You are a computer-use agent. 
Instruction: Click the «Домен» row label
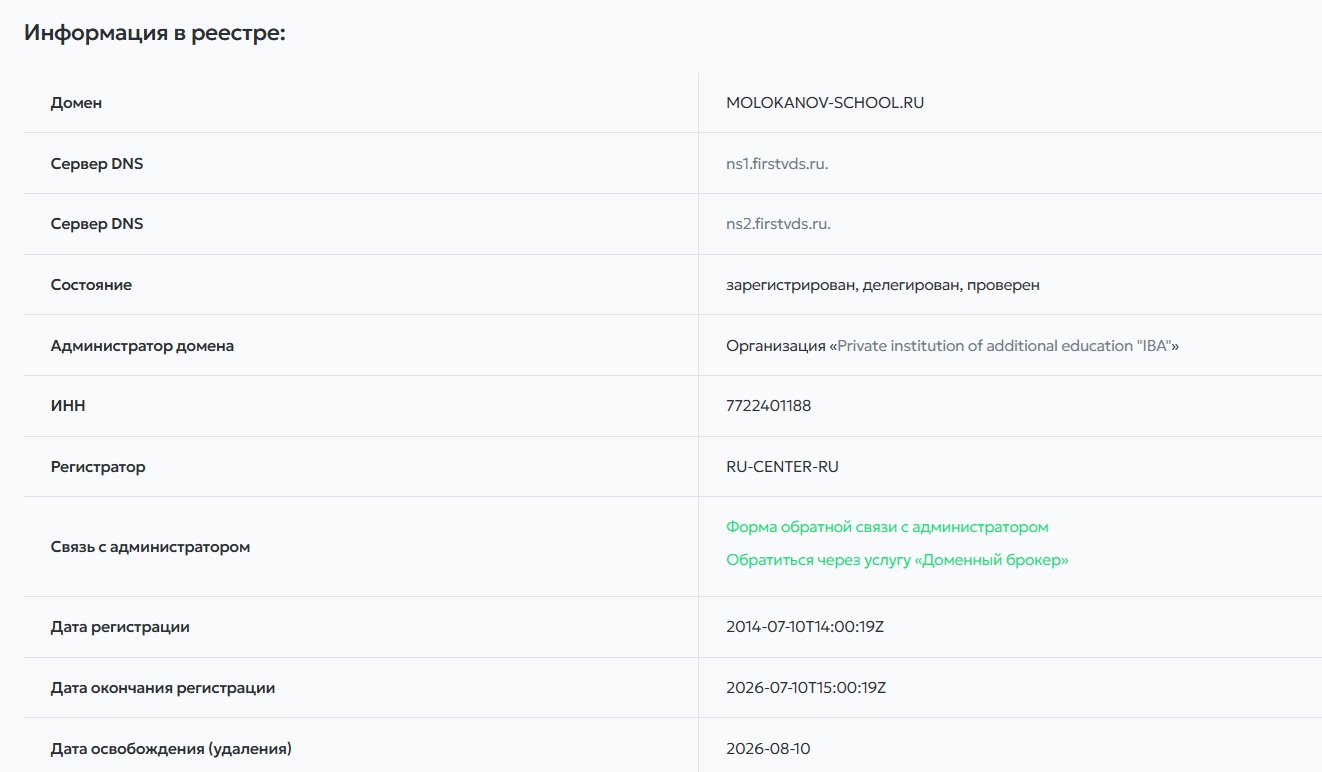76,103
